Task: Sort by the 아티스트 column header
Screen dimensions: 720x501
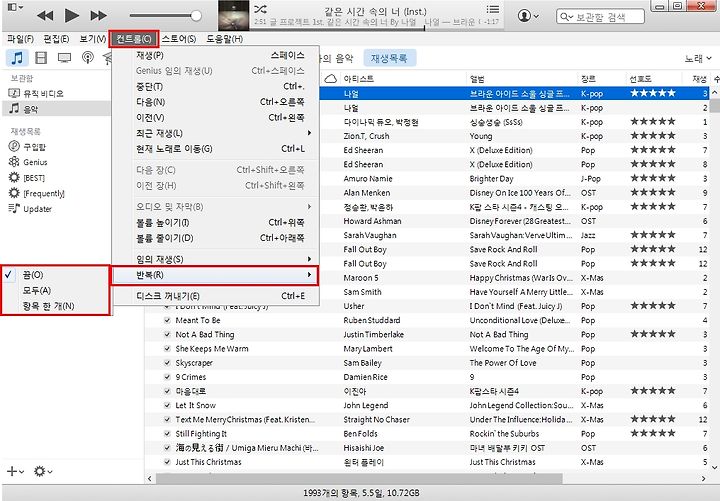Action: point(403,79)
